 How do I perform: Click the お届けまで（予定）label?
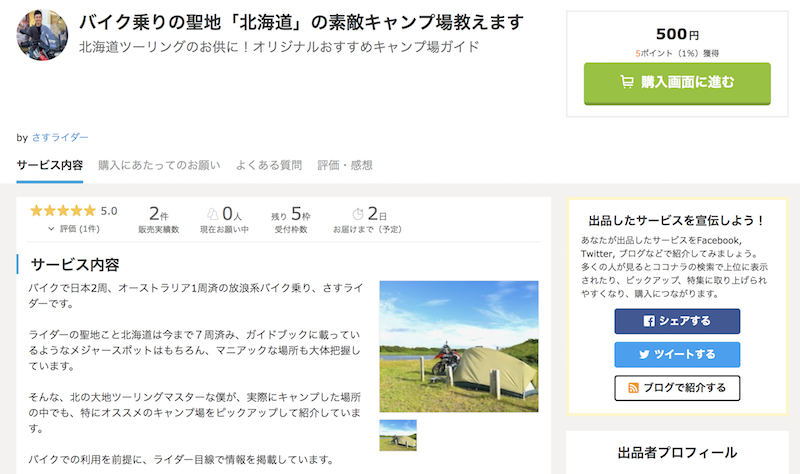[367, 230]
